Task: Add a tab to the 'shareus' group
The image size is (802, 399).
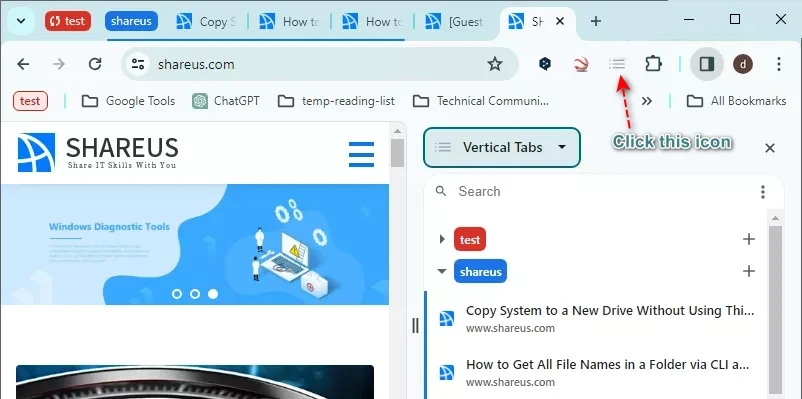Action: point(749,271)
